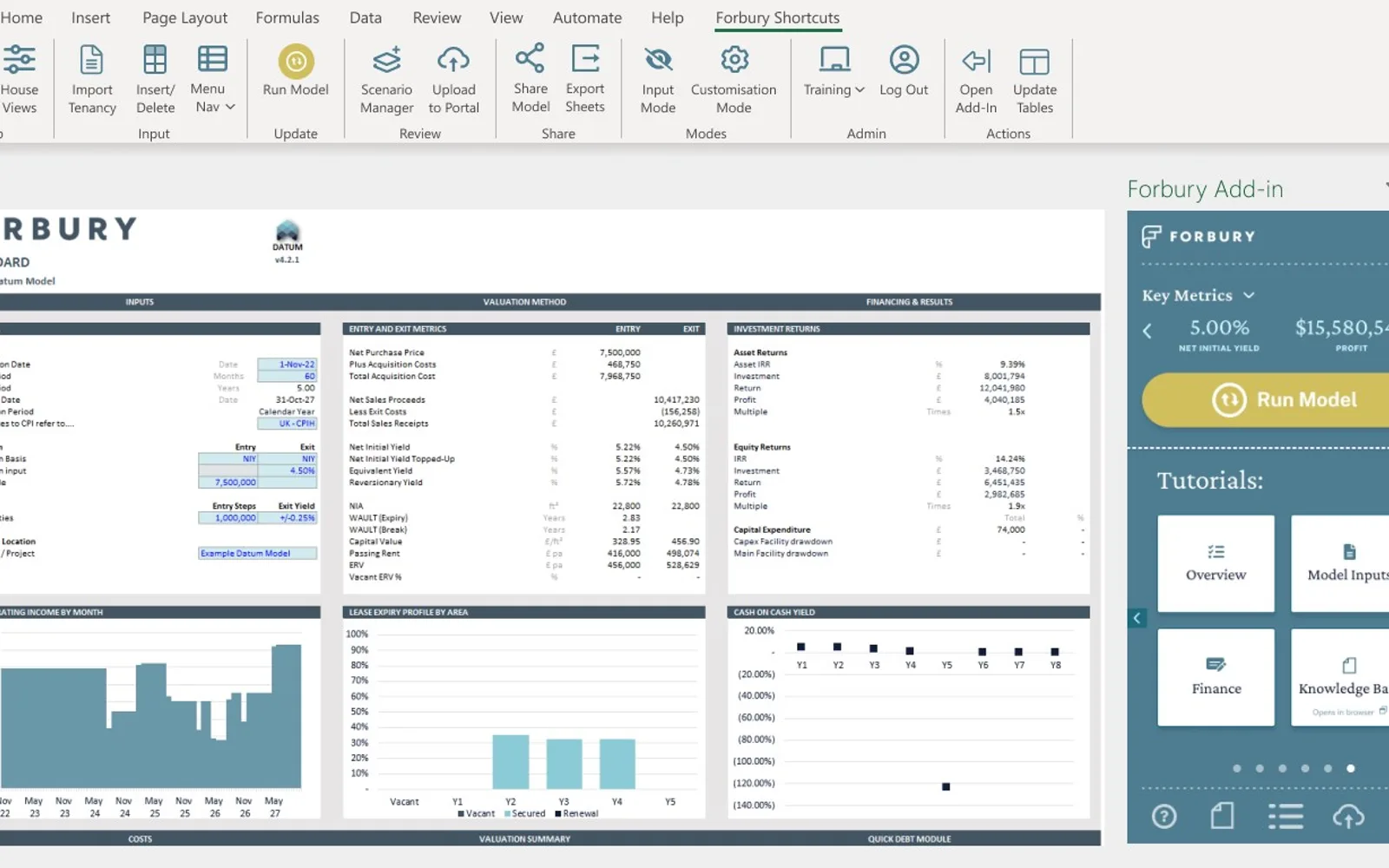Open Scenario Manager
This screenshot has height=868, width=1389.
[386, 80]
